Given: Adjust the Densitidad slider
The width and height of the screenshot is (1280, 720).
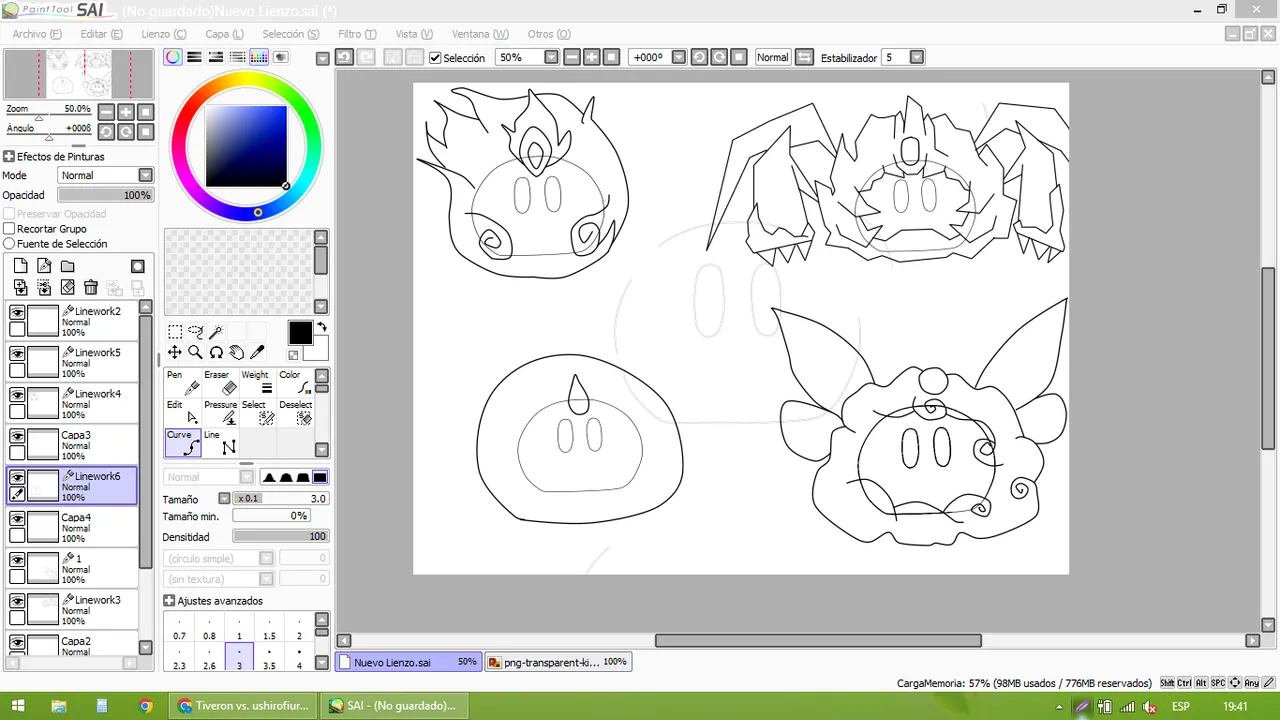Looking at the screenshot, I should 281,537.
